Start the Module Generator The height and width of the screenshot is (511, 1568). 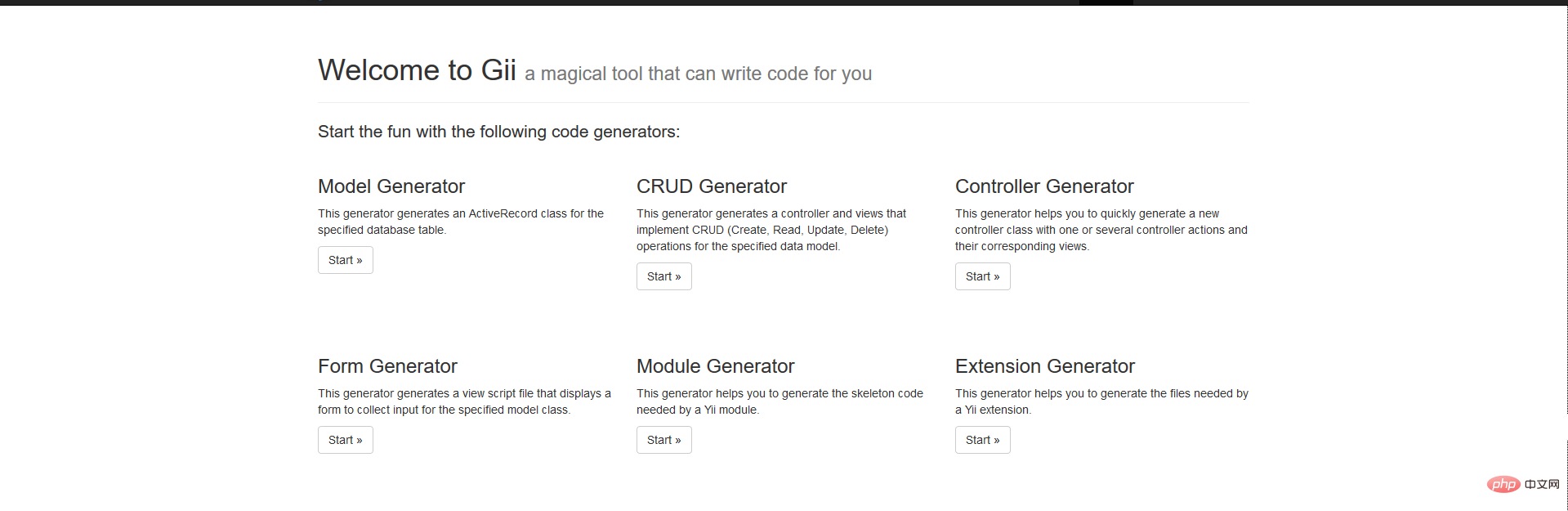point(664,440)
